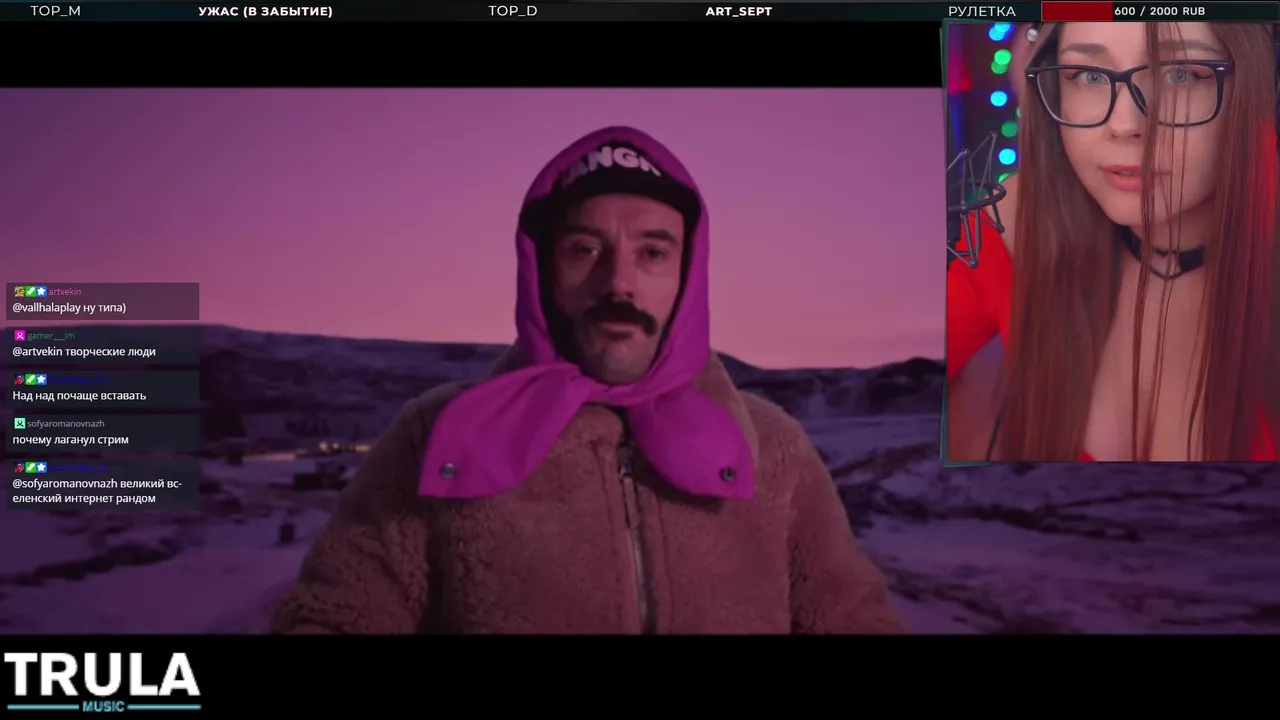Click the 600 / 2000 RUB donation progress bar

pyautogui.click(x=1160, y=11)
